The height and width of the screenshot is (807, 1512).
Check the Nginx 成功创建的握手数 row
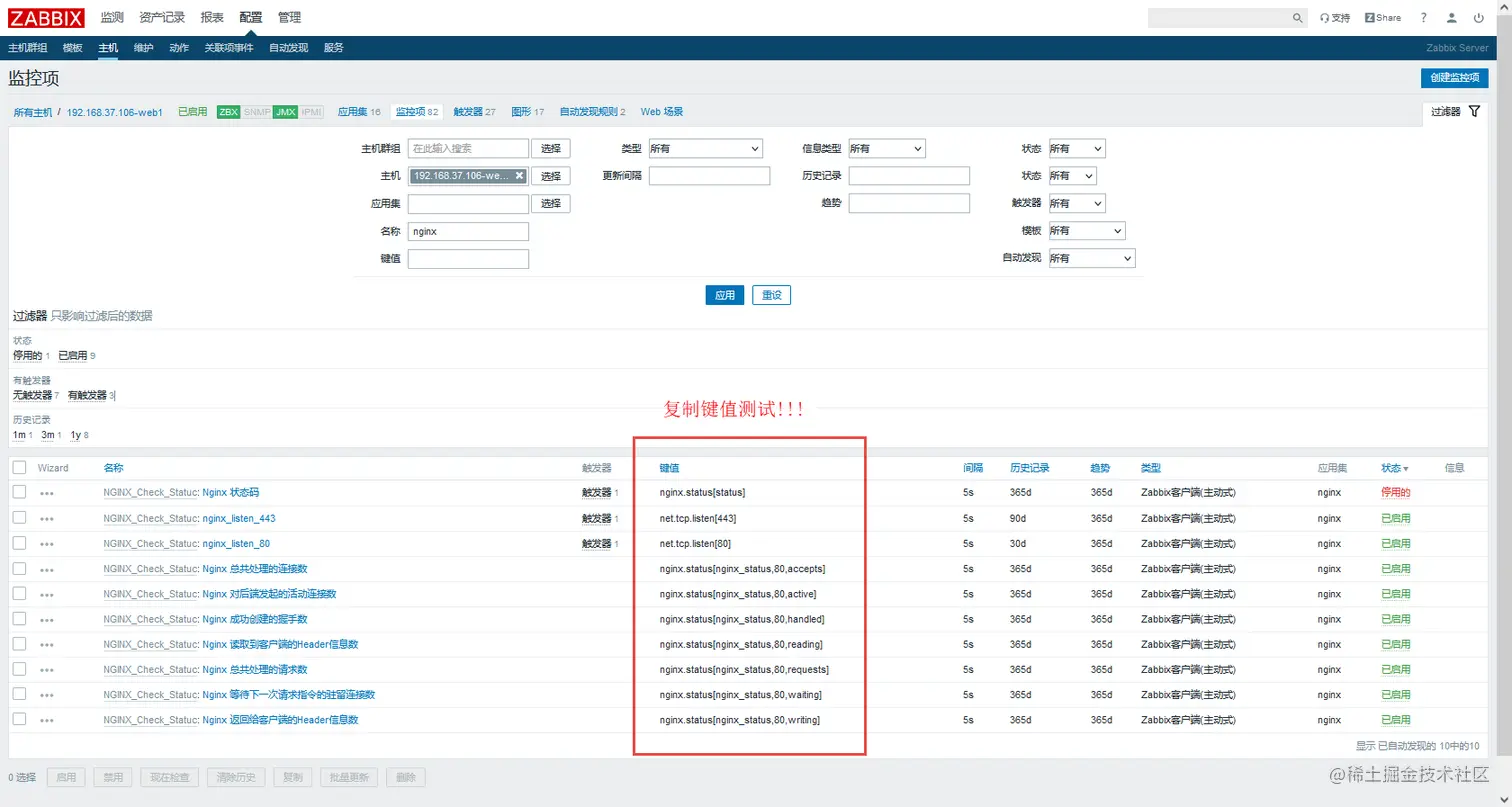19,618
